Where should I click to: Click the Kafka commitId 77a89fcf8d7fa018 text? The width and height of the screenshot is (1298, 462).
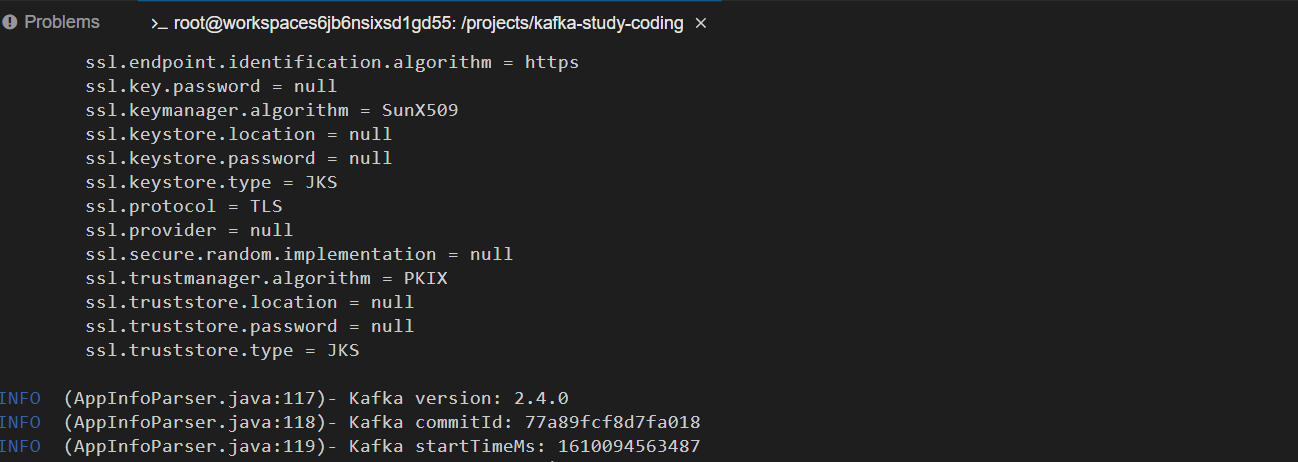click(x=524, y=422)
